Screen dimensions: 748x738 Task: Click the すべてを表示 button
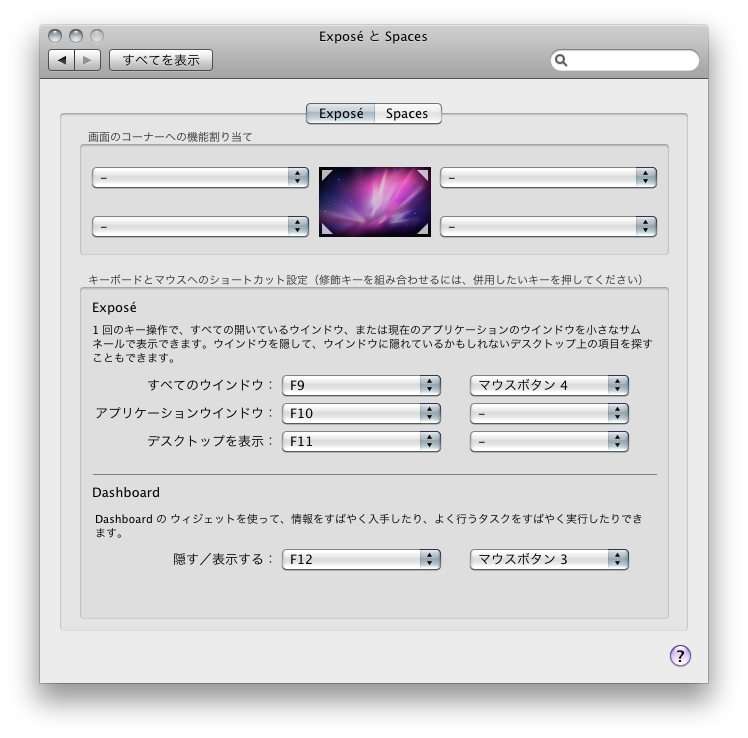pos(161,60)
